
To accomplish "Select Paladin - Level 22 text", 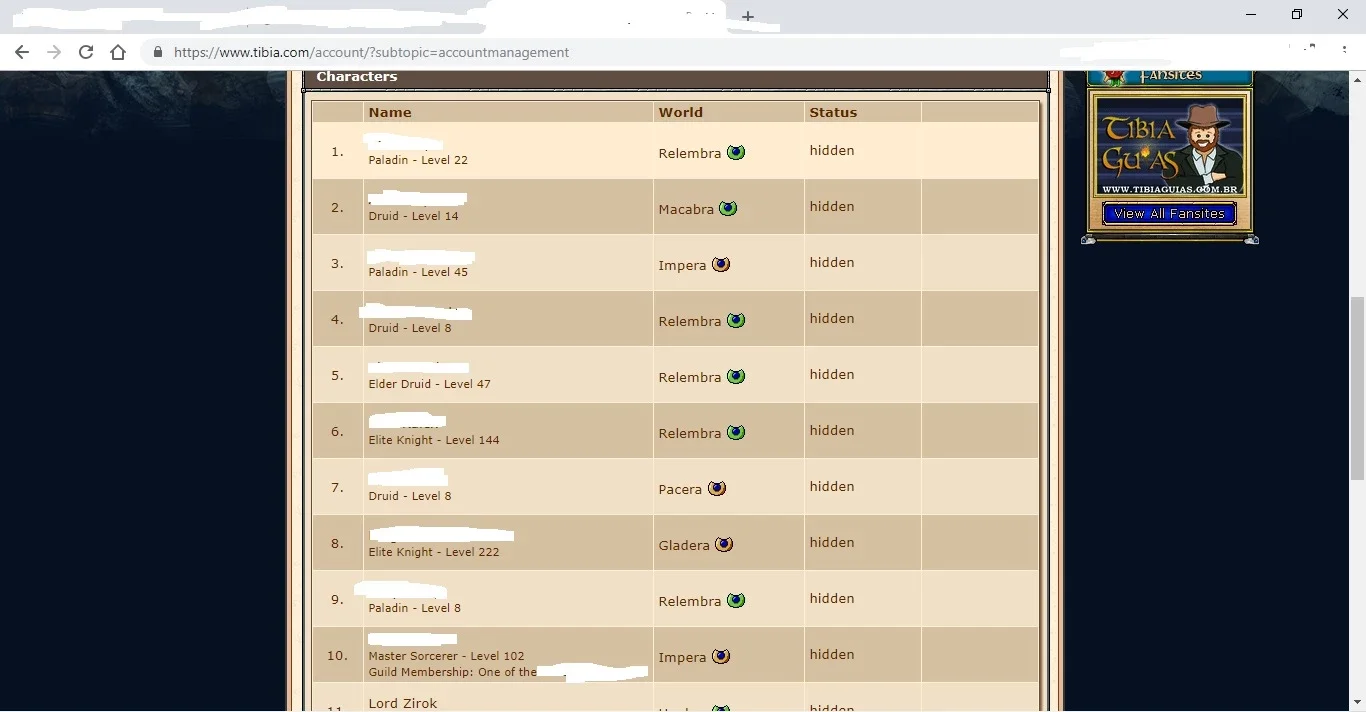I will (x=418, y=160).
